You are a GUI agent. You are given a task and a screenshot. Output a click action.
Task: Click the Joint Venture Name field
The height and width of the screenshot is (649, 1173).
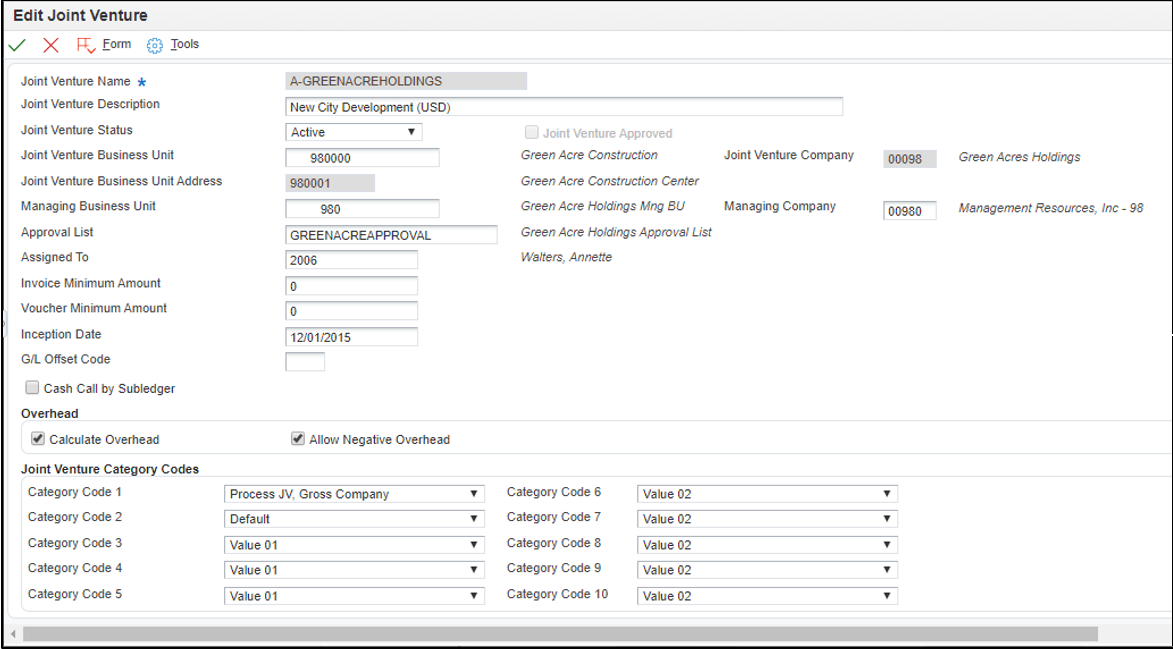pyautogui.click(x=406, y=81)
